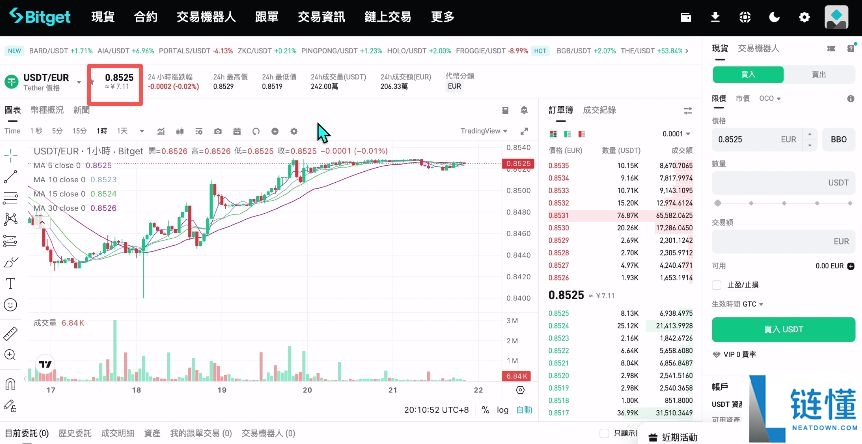Open the emoji icons tool
This screenshot has height=444, width=862.
[10, 305]
